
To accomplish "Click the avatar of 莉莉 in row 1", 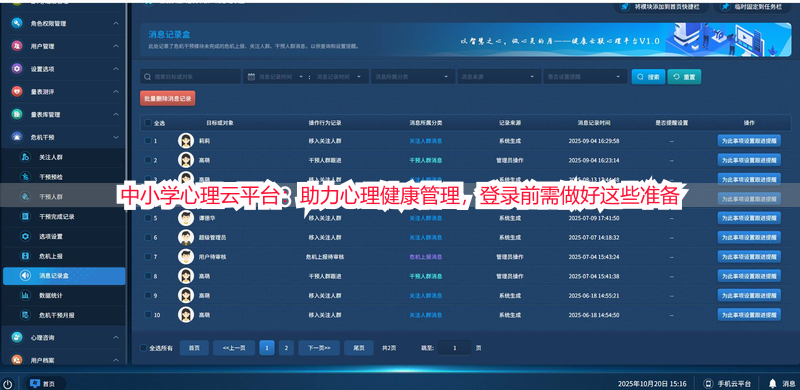I will click(x=186, y=141).
